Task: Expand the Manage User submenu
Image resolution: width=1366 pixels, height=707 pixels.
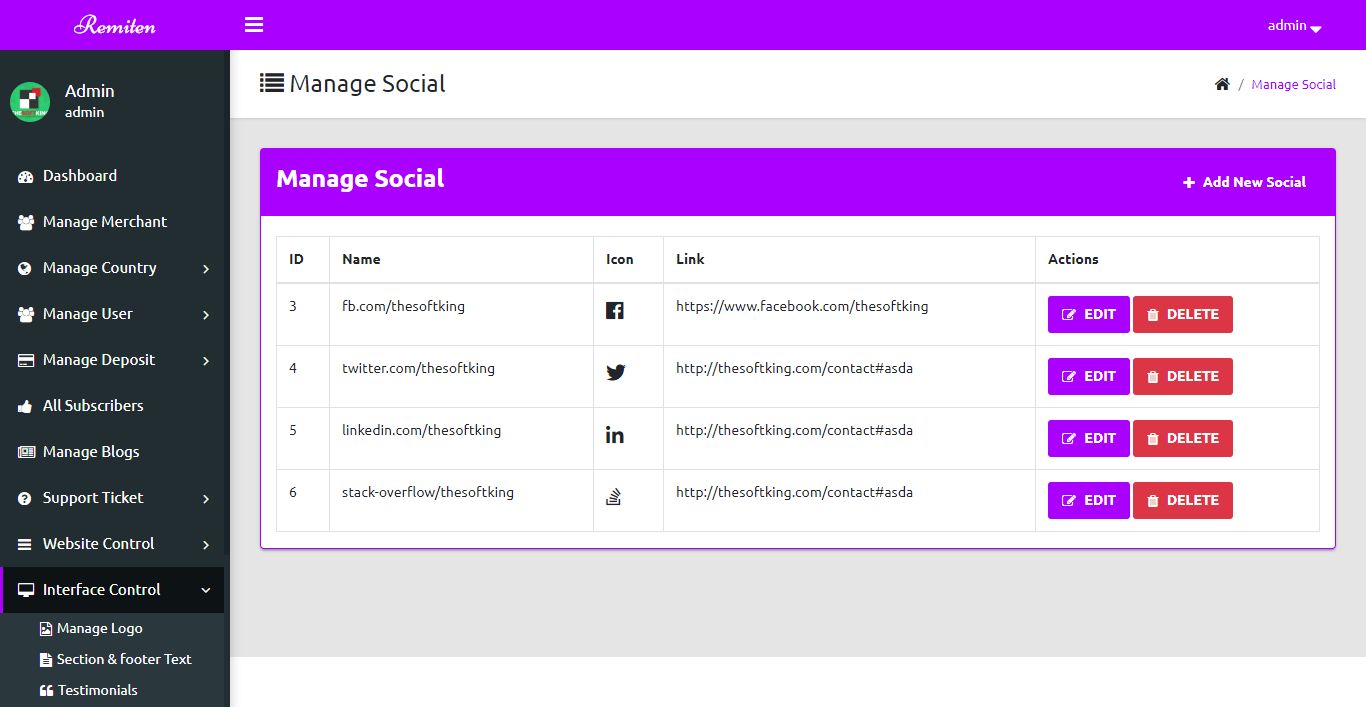Action: [x=114, y=314]
